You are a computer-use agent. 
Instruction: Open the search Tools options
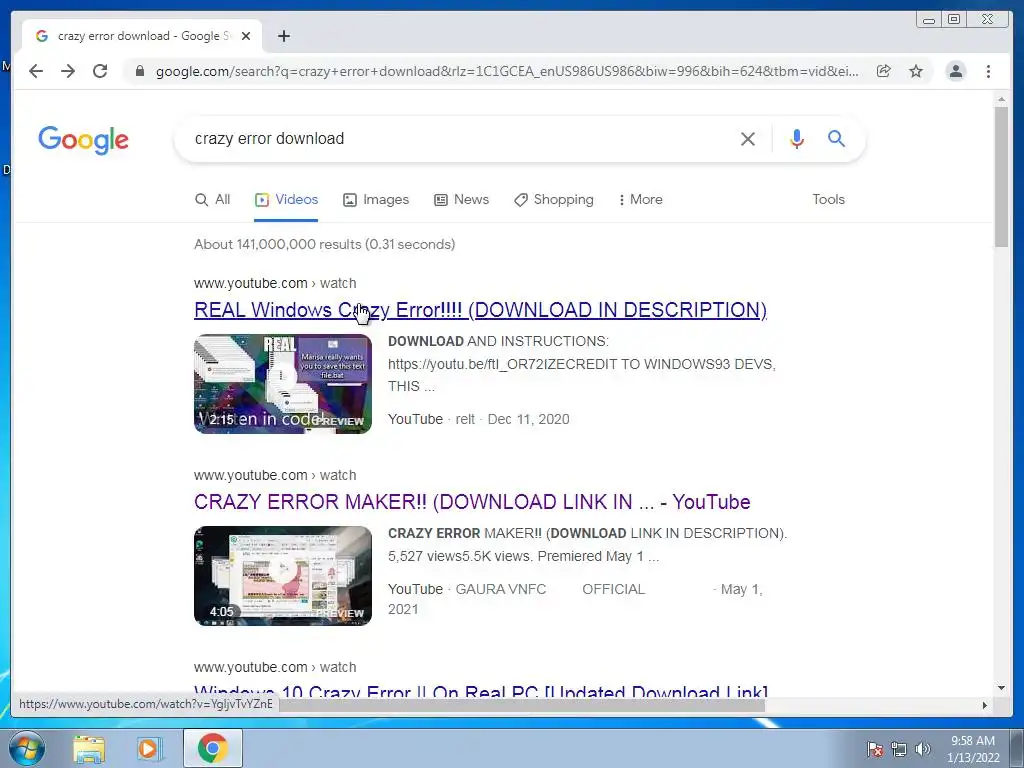pyautogui.click(x=828, y=200)
